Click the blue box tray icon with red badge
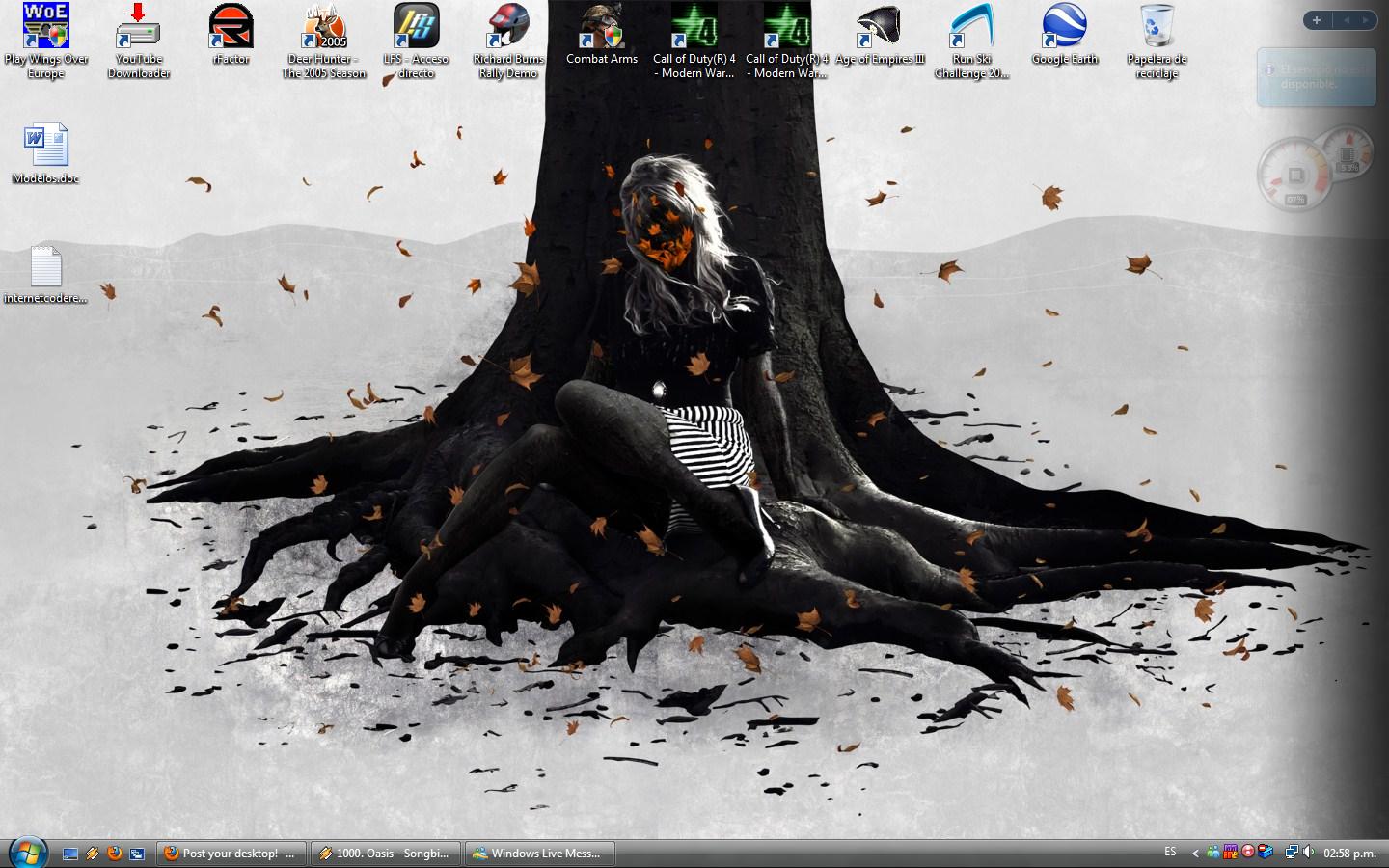 tap(1266, 853)
